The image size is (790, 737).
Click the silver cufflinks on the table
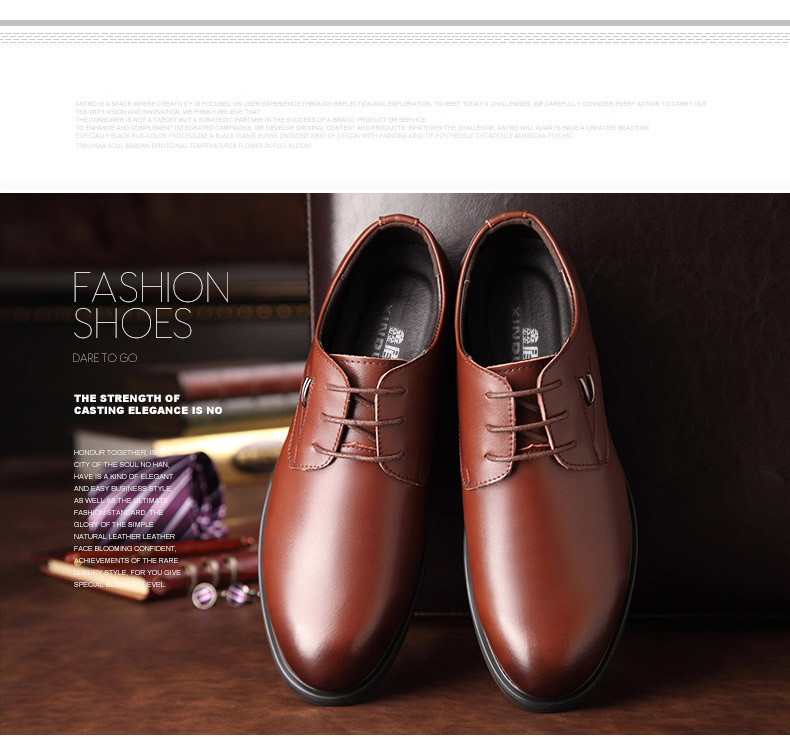pos(220,595)
